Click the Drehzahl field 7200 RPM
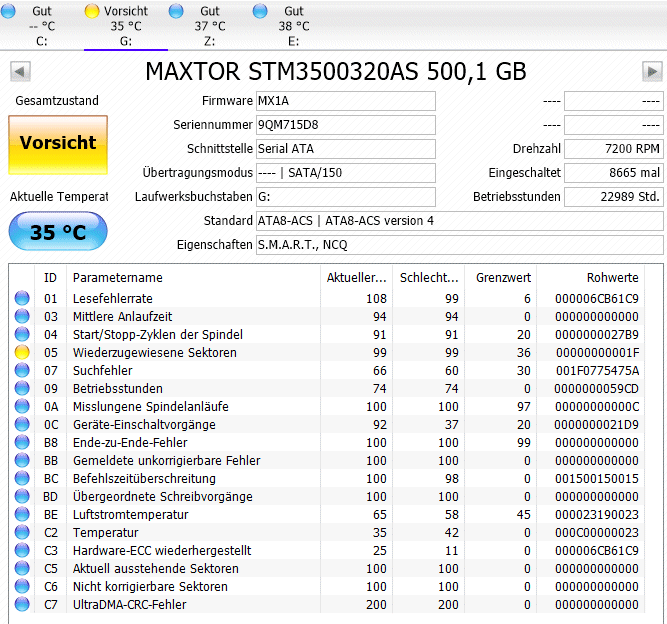Viewport: 667px width, 624px height. pos(614,149)
